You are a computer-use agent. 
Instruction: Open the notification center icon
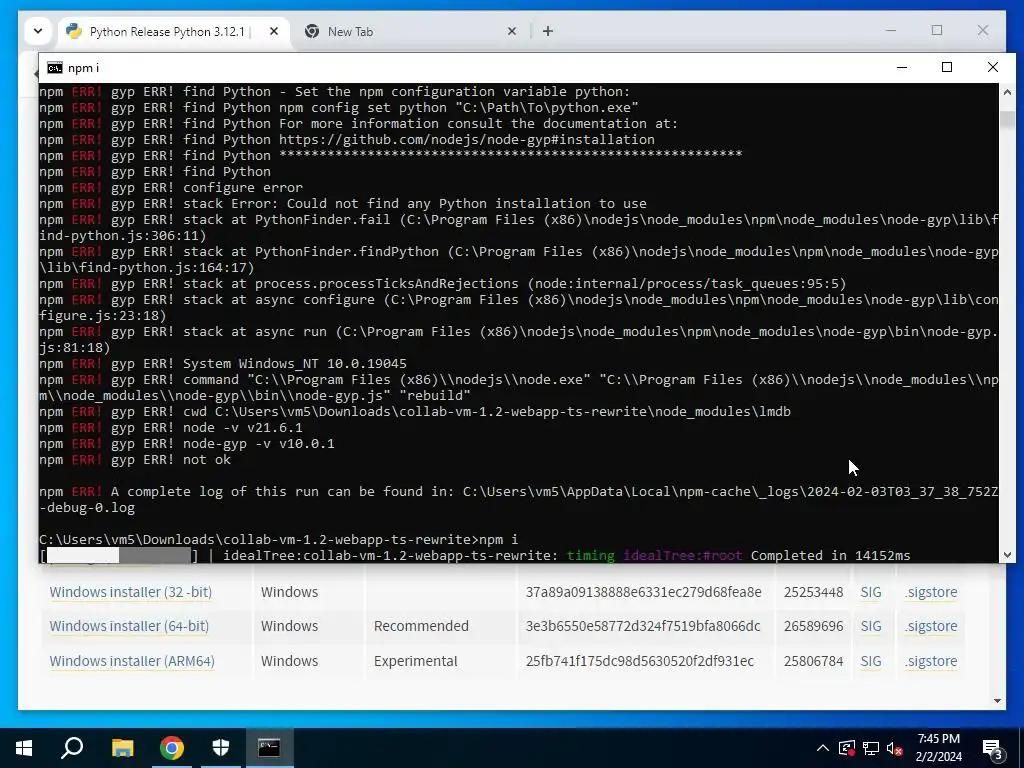pyautogui.click(x=993, y=749)
